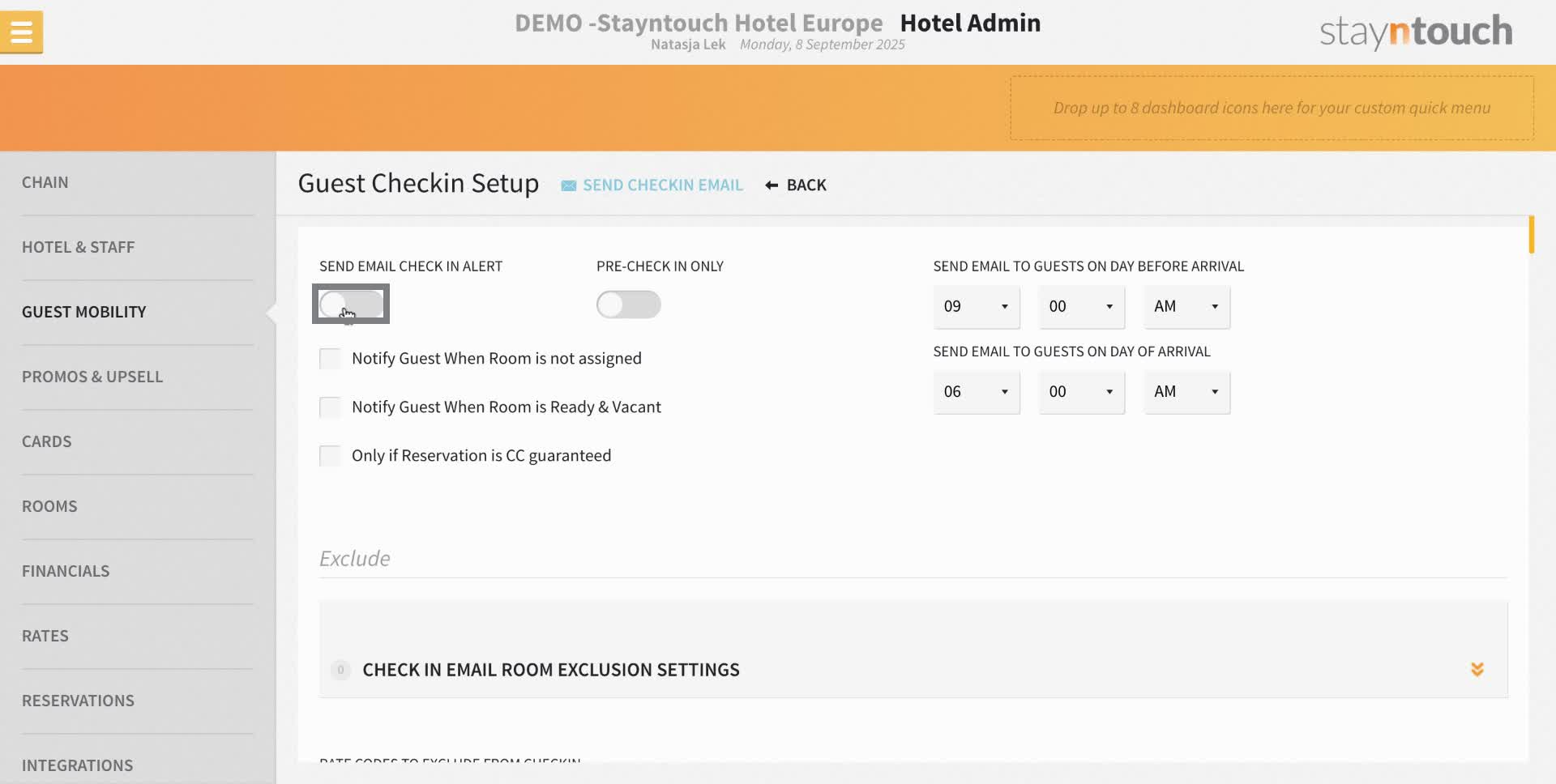Enable the SEND EMAIL CHECK IN ALERT toggle
1556x784 pixels.
(350, 304)
